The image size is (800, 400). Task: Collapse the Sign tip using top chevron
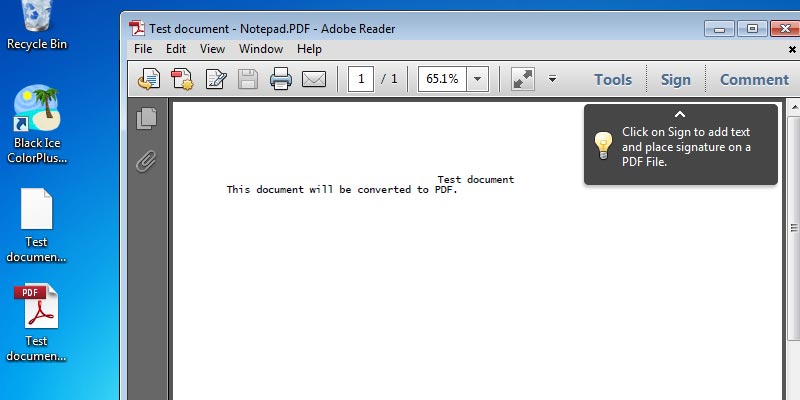pyautogui.click(x=681, y=114)
